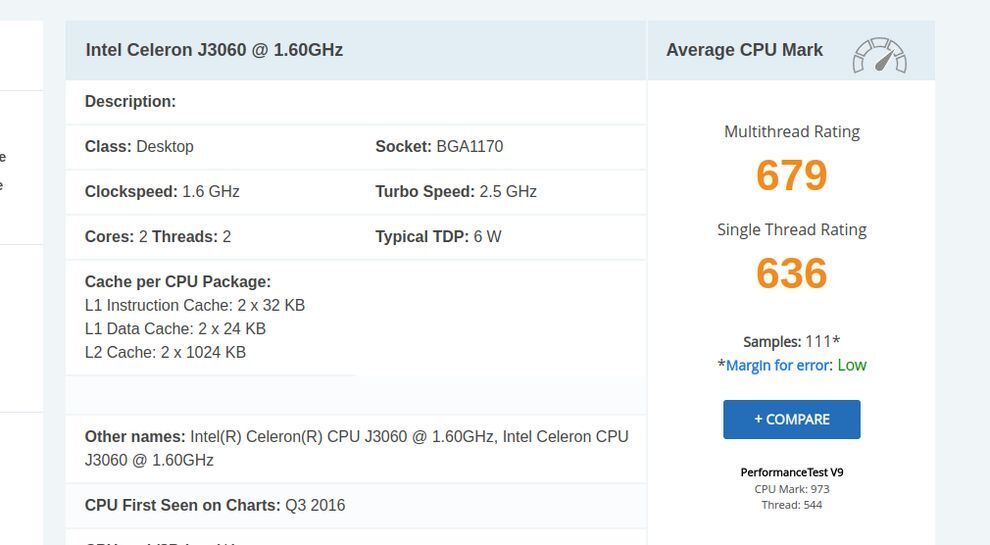Click the Average CPU Mark heading
Image resolution: width=990 pixels, height=545 pixels.
tap(744, 50)
